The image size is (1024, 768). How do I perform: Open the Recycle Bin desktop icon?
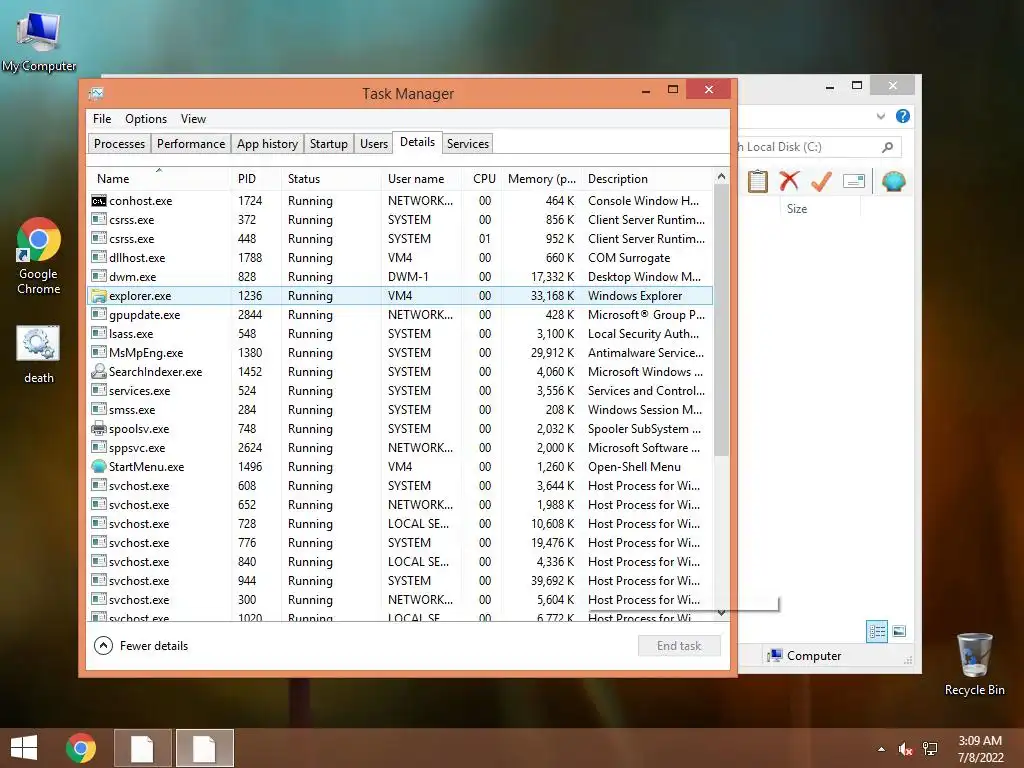974,663
